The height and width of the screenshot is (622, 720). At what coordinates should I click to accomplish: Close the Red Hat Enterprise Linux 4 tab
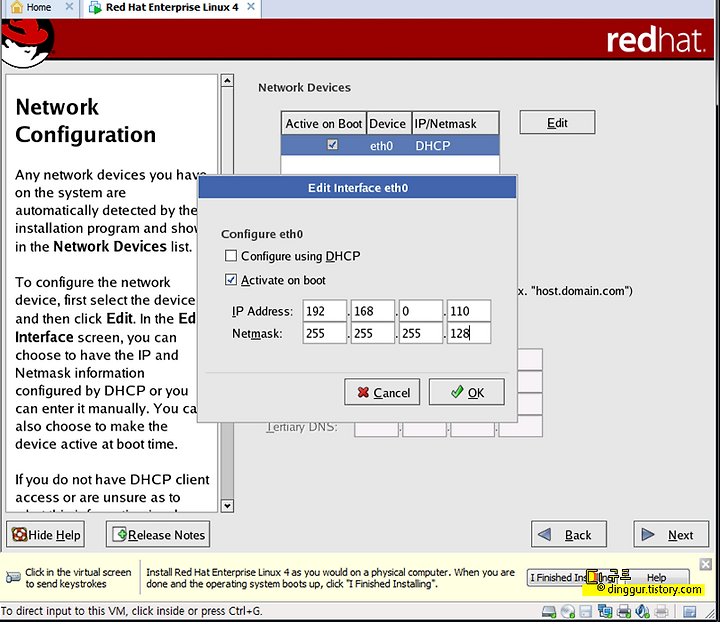point(251,6)
